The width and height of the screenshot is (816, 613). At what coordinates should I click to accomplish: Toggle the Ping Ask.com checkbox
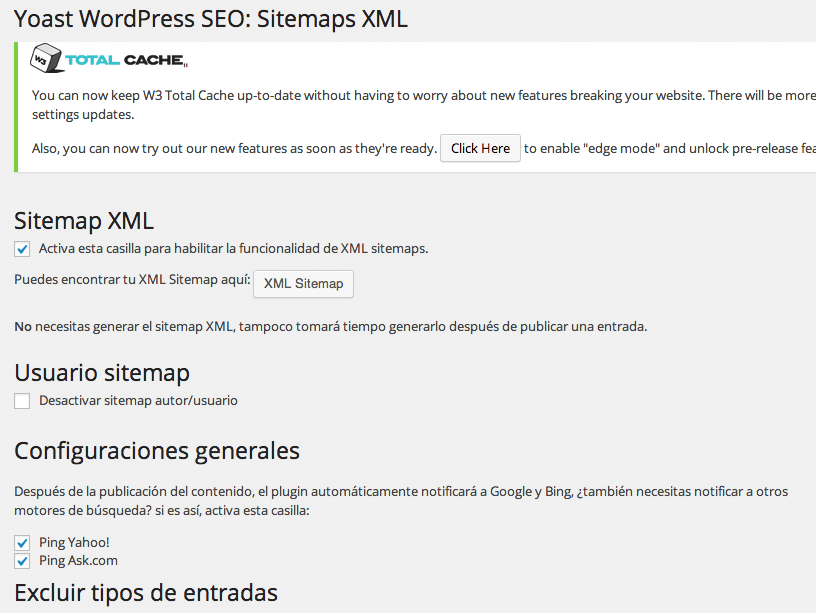(22, 561)
